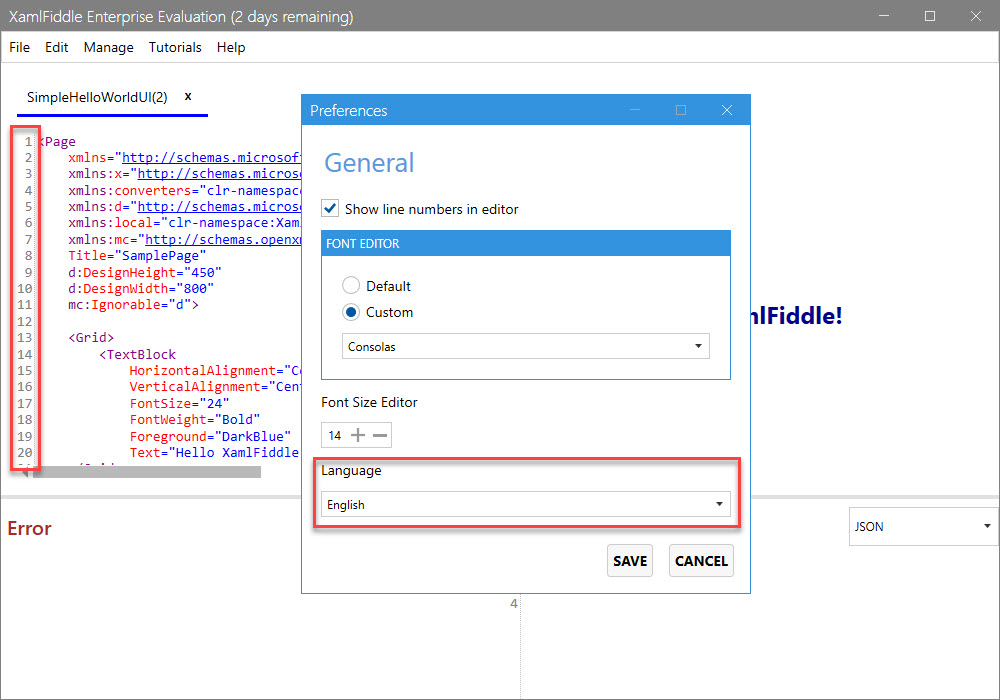Click the Error panel heading
Image resolution: width=1000 pixels, height=700 pixels.
[x=29, y=529]
